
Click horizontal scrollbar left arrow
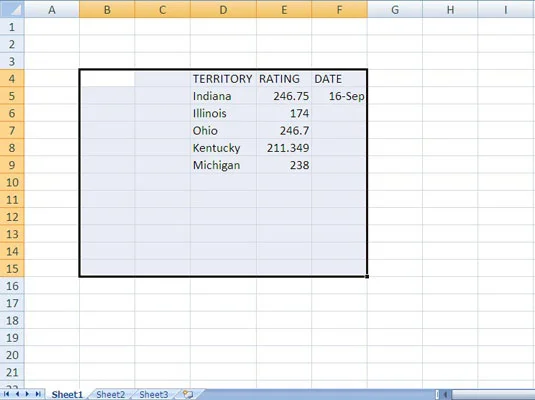coord(445,395)
